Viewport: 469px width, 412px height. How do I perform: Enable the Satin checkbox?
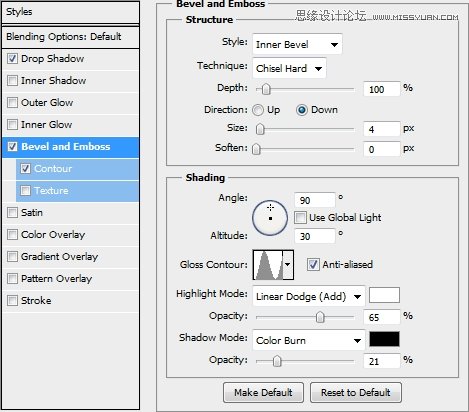point(12,213)
